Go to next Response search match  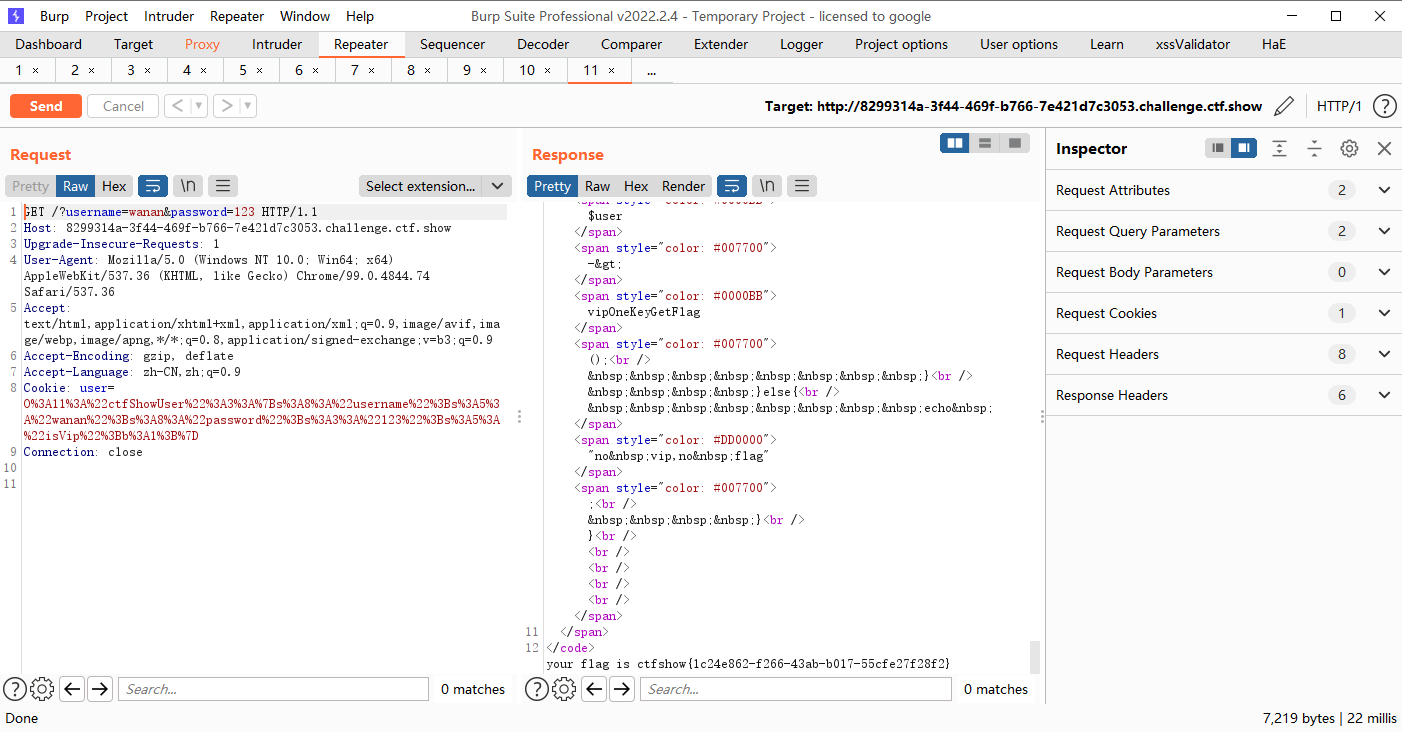622,688
